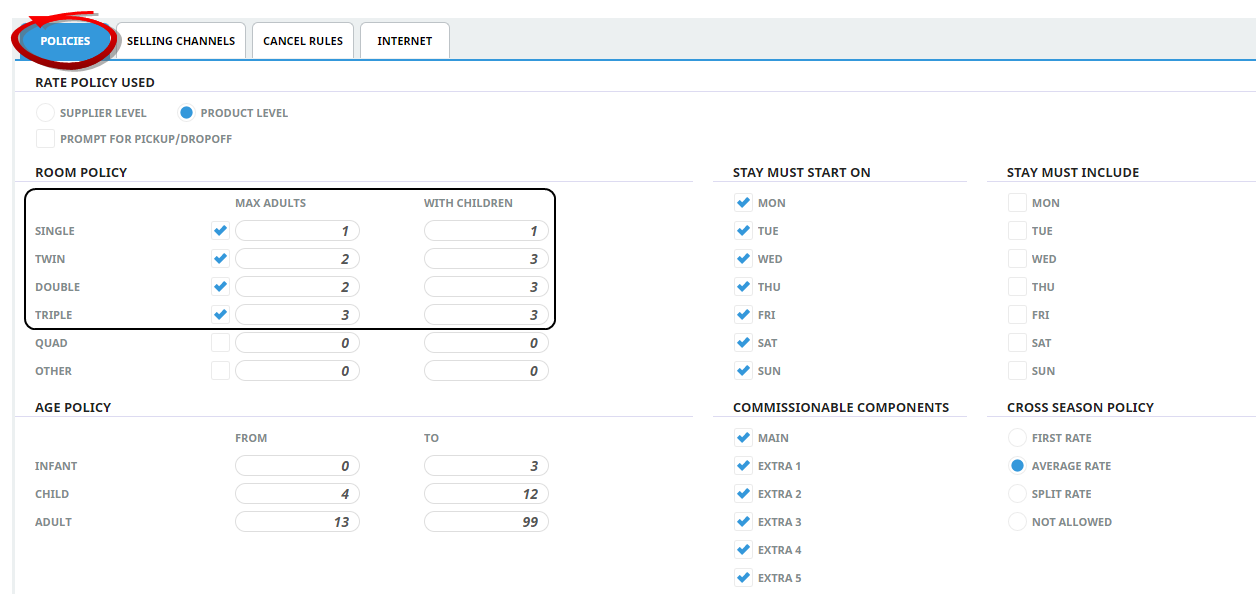Click the Infant age From field
Image resolution: width=1256 pixels, height=594 pixels.
tap(297, 466)
